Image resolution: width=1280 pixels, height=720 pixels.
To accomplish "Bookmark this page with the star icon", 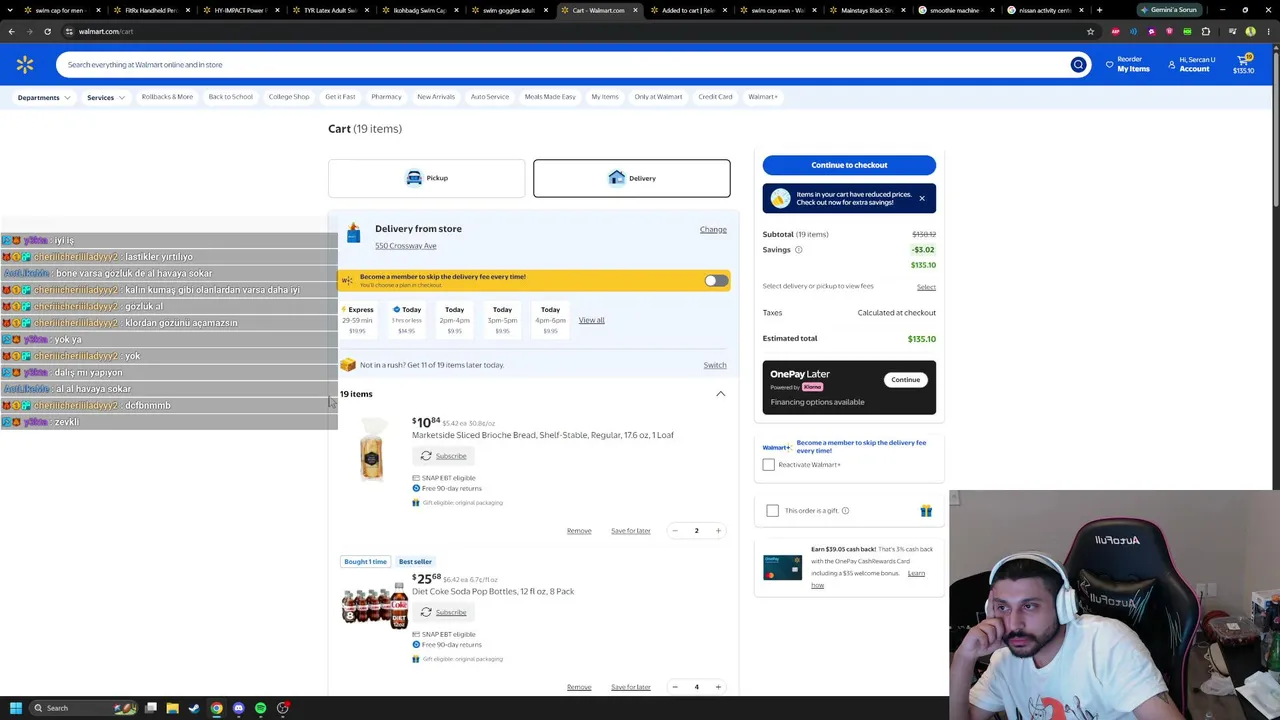I will coord(1090,31).
